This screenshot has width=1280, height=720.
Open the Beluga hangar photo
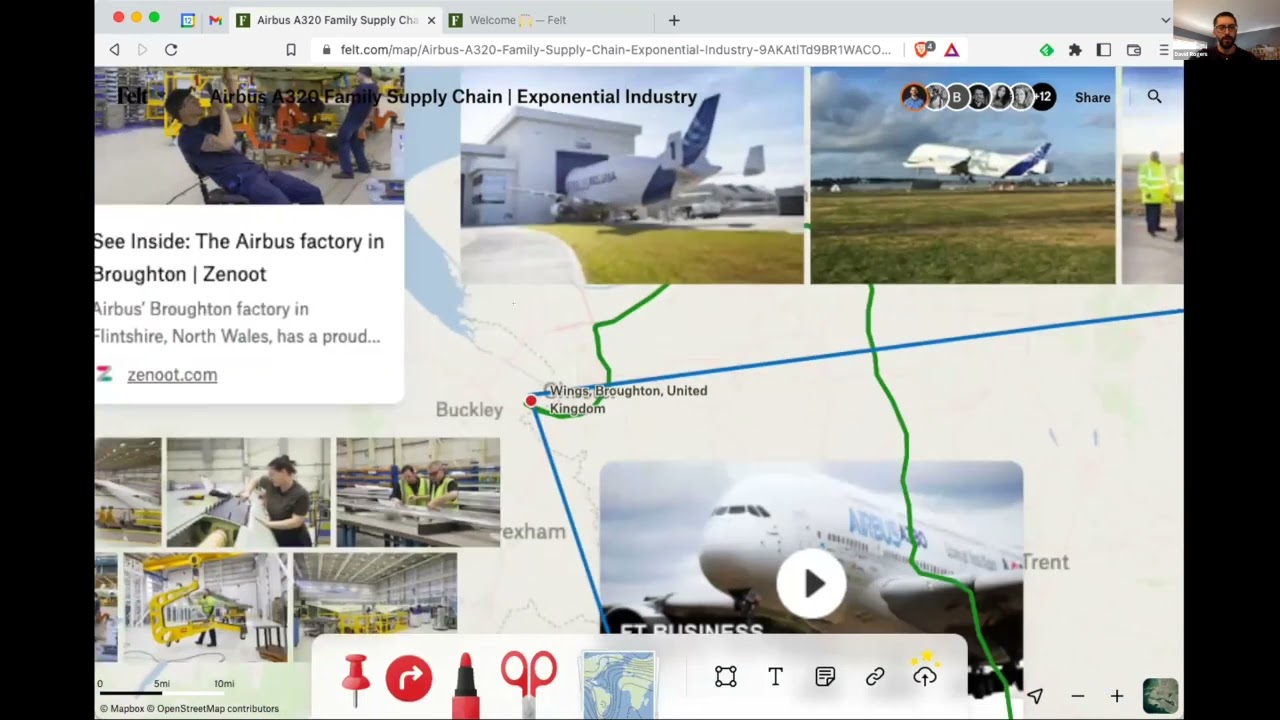(631, 175)
